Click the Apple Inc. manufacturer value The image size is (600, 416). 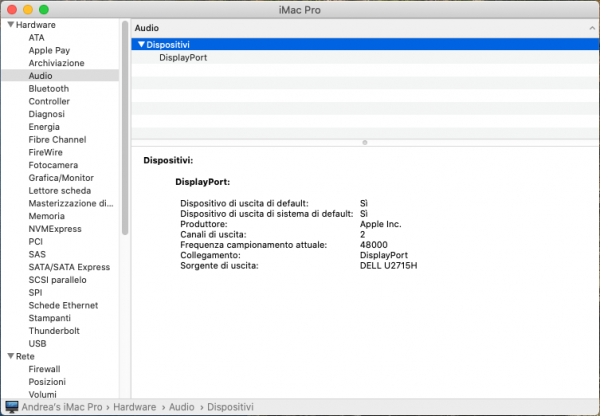tap(380, 224)
